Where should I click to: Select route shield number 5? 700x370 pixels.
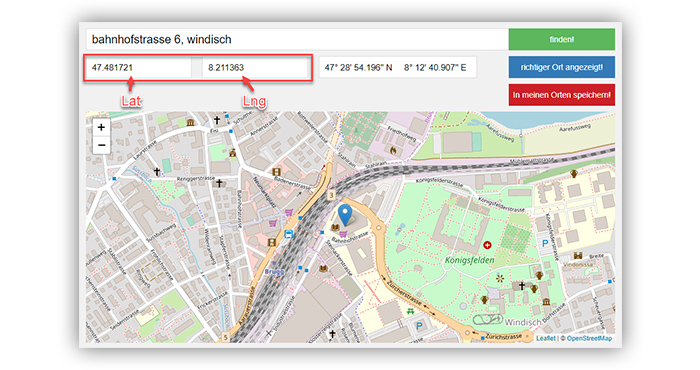[x=225, y=337]
